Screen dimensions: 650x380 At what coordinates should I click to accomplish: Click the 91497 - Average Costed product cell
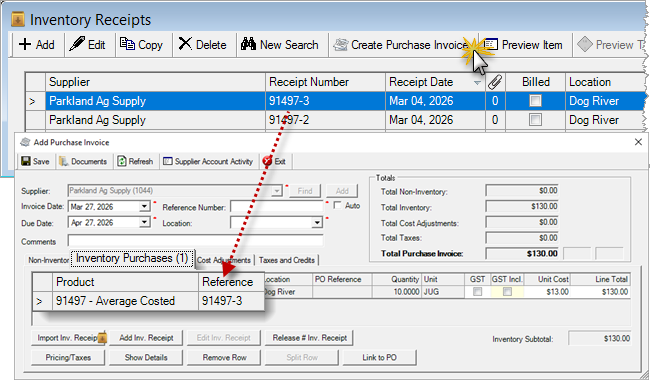tap(126, 301)
